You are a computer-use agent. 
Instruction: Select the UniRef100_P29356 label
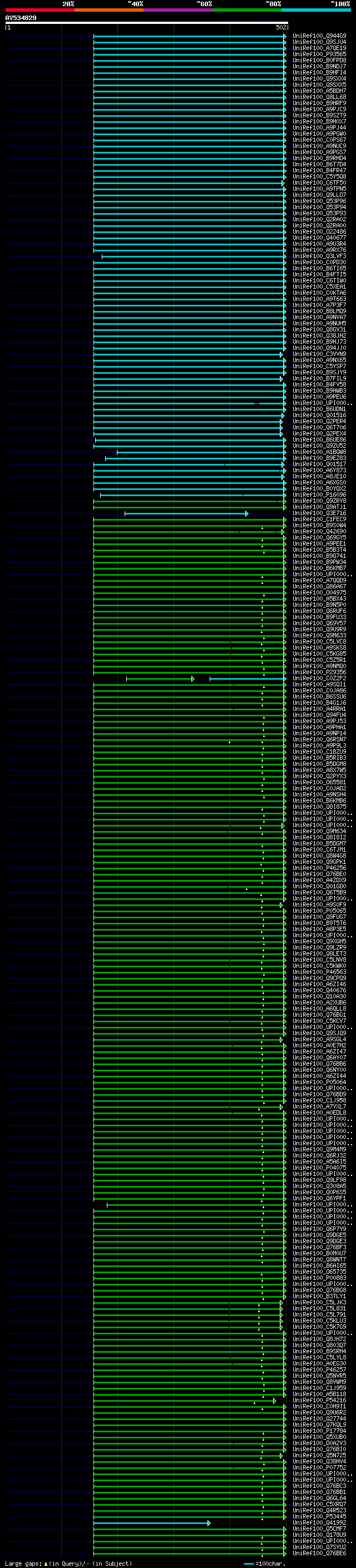click(319, 672)
